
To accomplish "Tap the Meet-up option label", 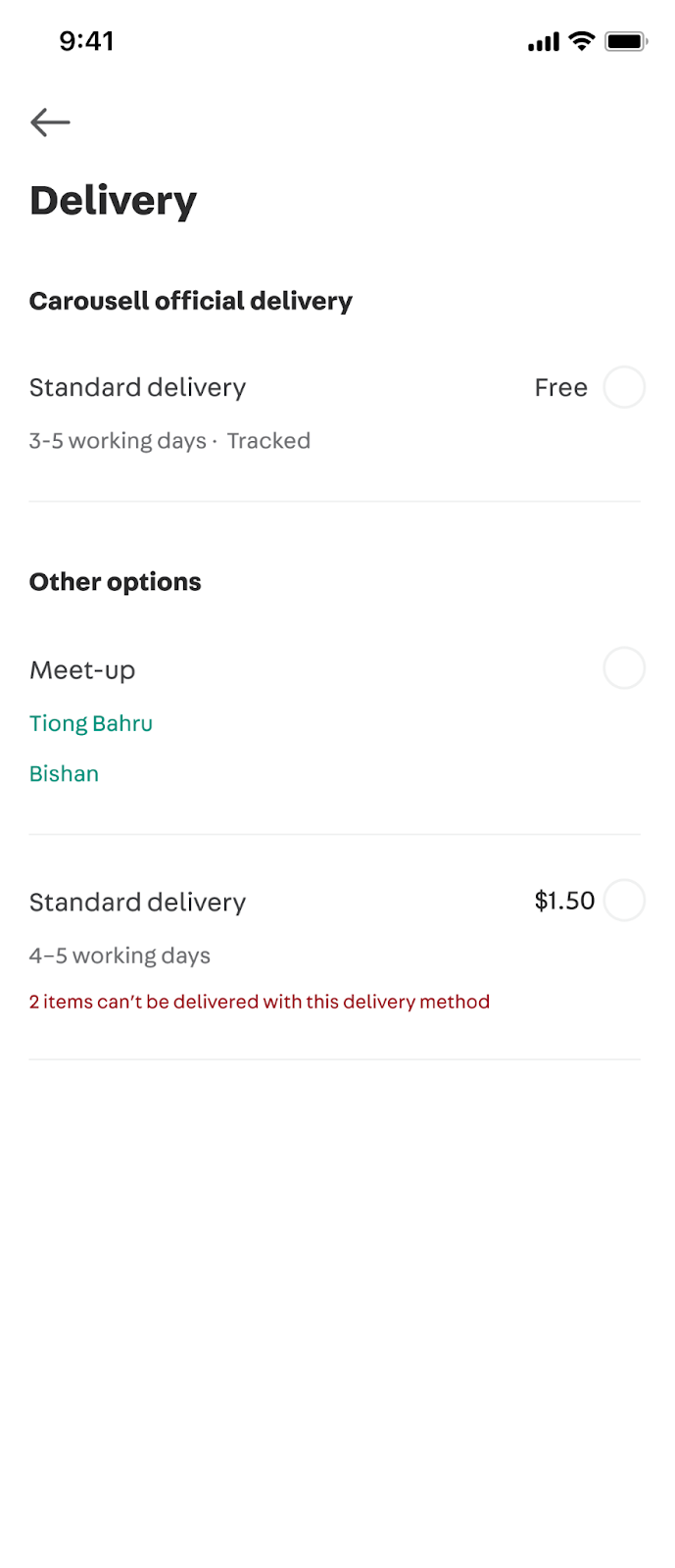I will point(82,670).
